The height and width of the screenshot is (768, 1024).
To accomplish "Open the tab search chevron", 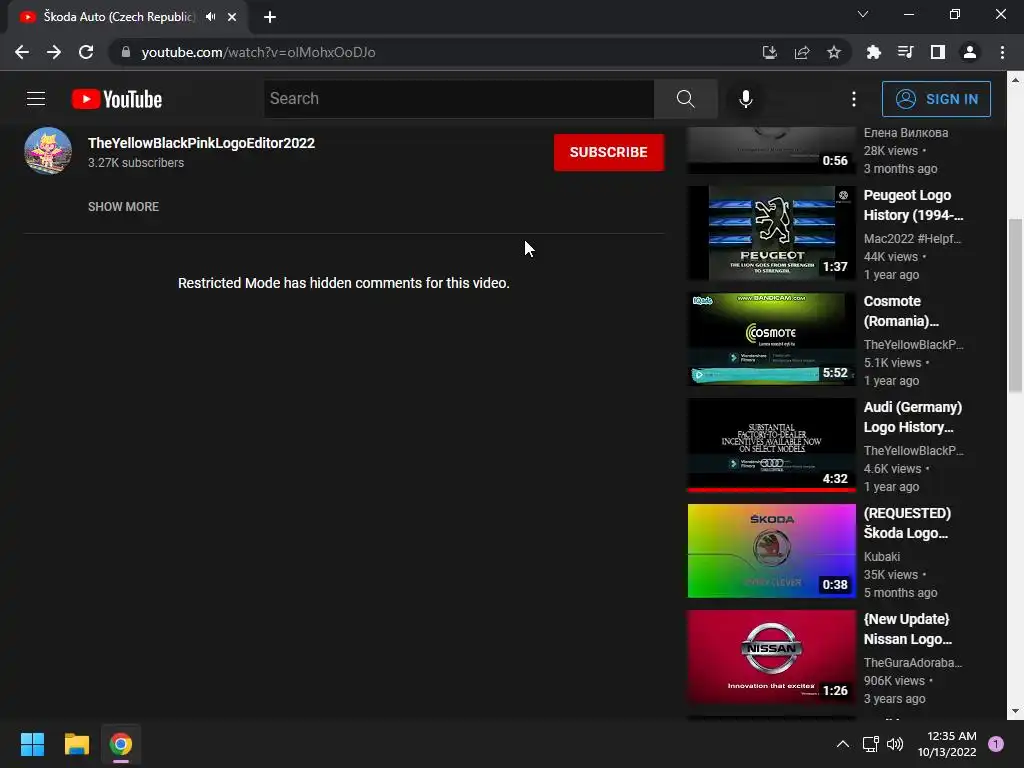I will [862, 14].
